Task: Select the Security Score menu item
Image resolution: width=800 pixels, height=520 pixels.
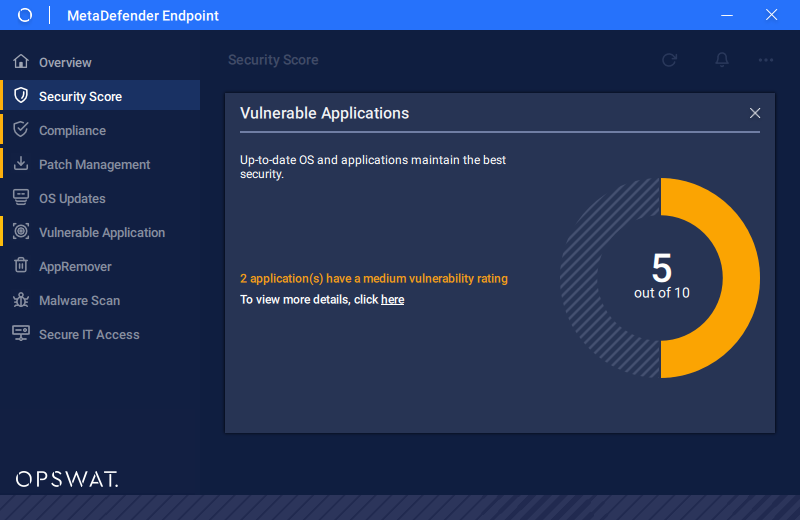Action: coord(100,95)
